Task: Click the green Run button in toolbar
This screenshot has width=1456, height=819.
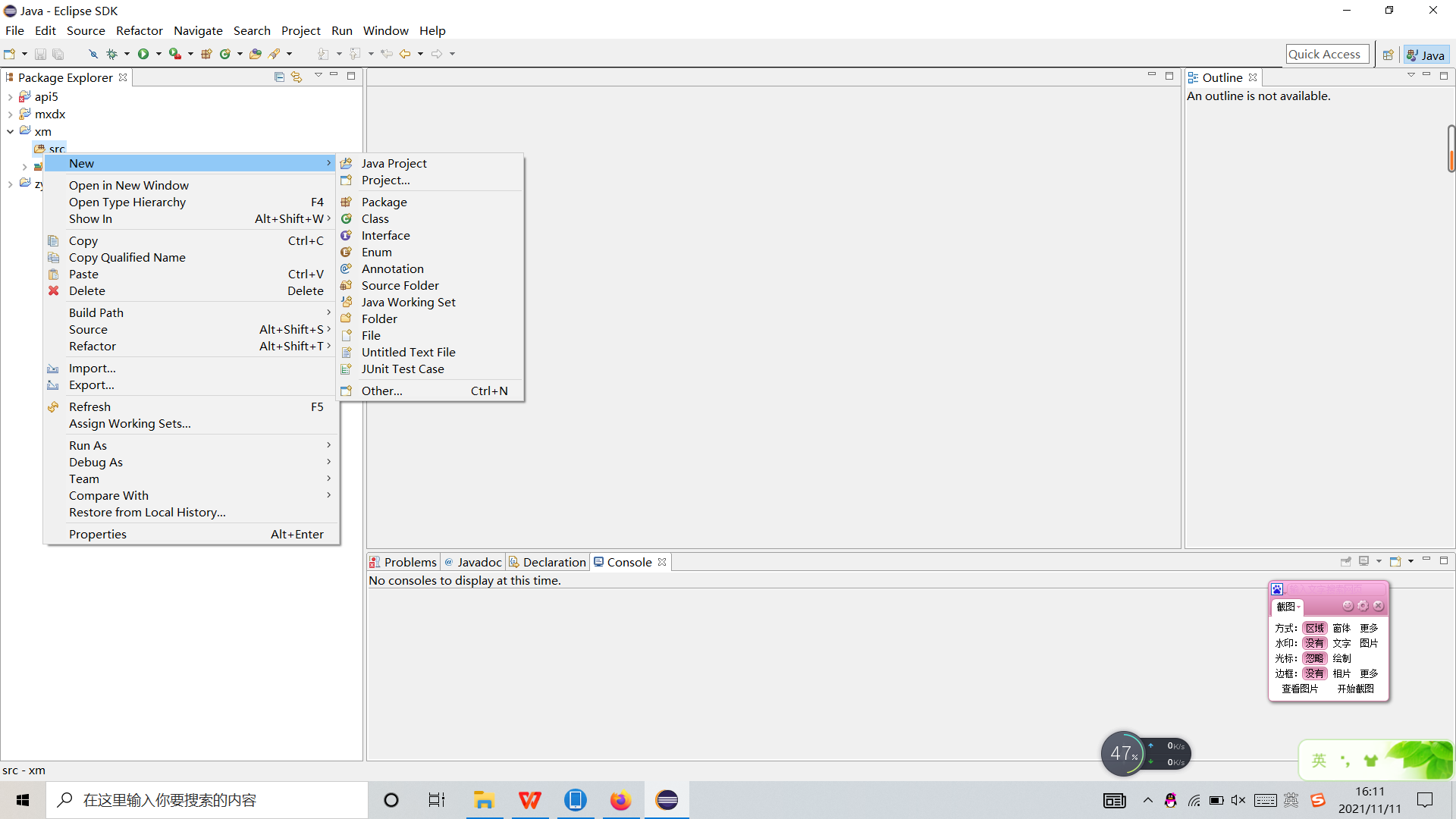Action: [143, 54]
